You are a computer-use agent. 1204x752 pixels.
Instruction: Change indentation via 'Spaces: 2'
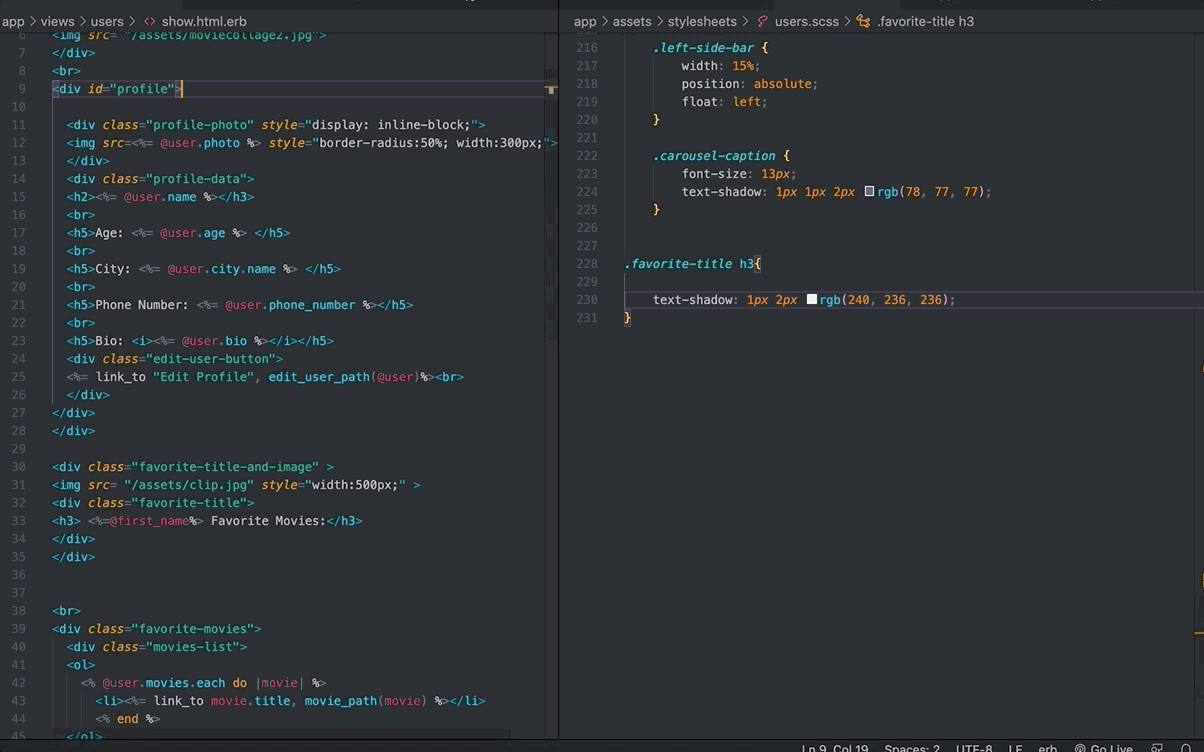pos(912,747)
